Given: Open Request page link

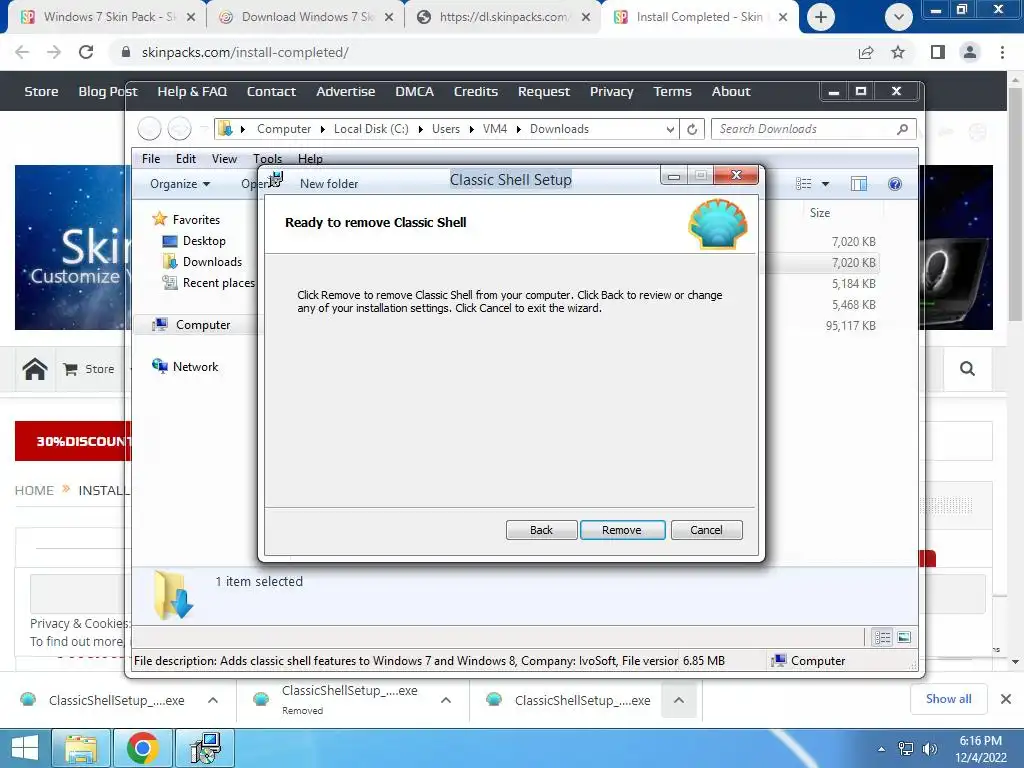Looking at the screenshot, I should click(x=543, y=91).
